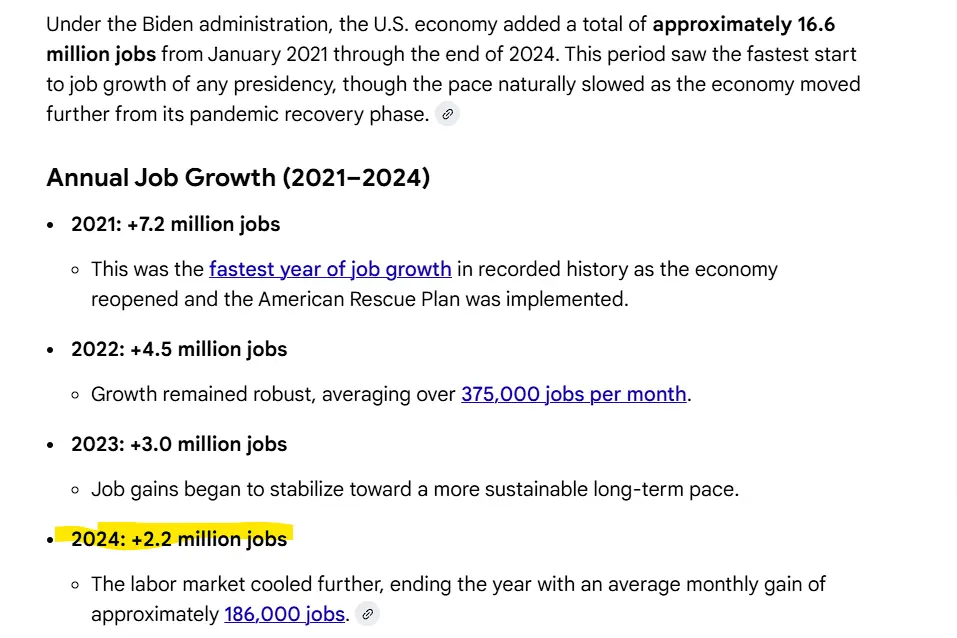Open the "186,000 jobs" hyperlink

[284, 614]
